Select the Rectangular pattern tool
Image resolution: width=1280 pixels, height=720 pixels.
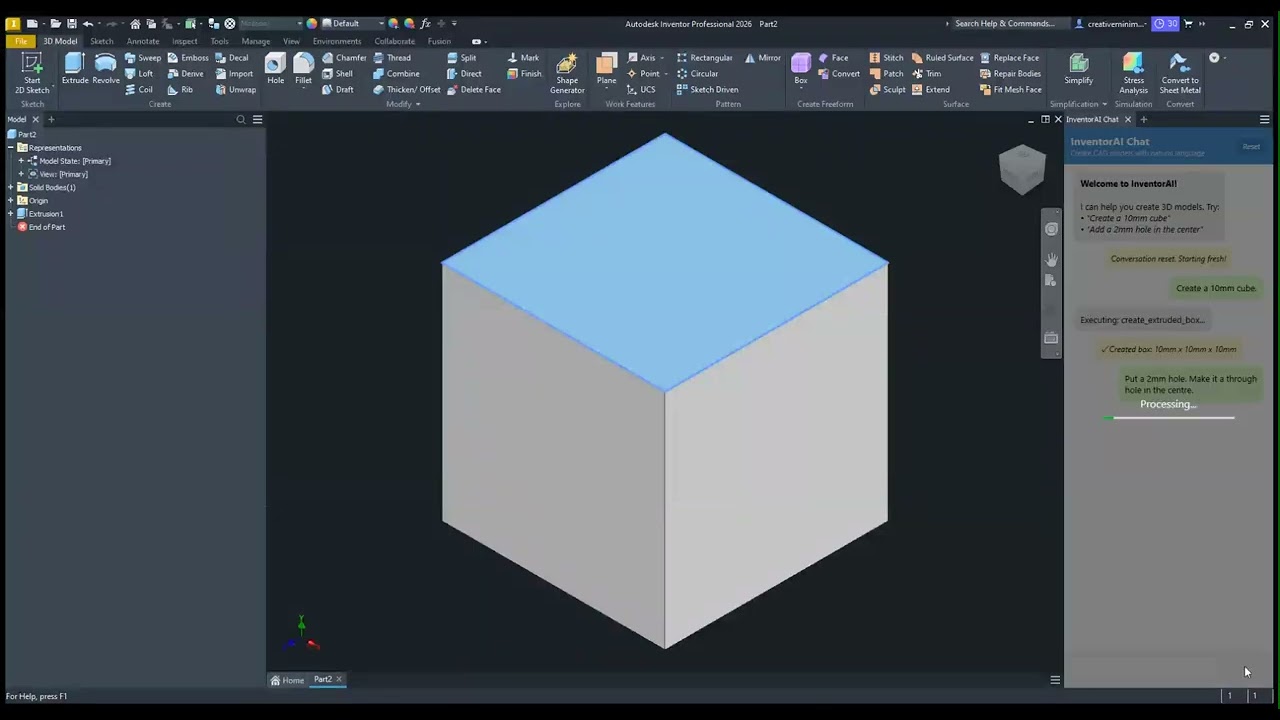(x=704, y=58)
